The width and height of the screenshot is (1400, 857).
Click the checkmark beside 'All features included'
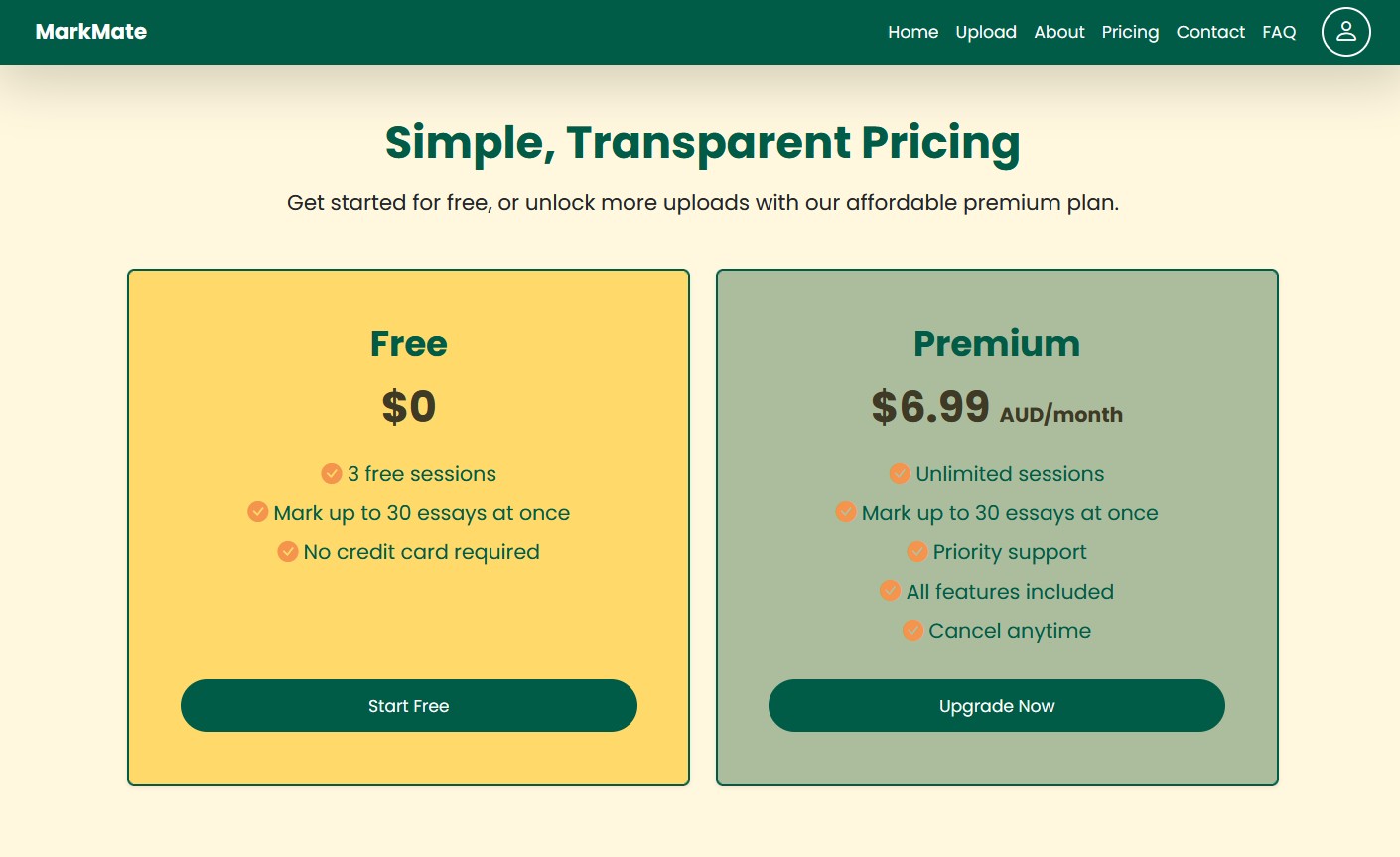(x=890, y=590)
